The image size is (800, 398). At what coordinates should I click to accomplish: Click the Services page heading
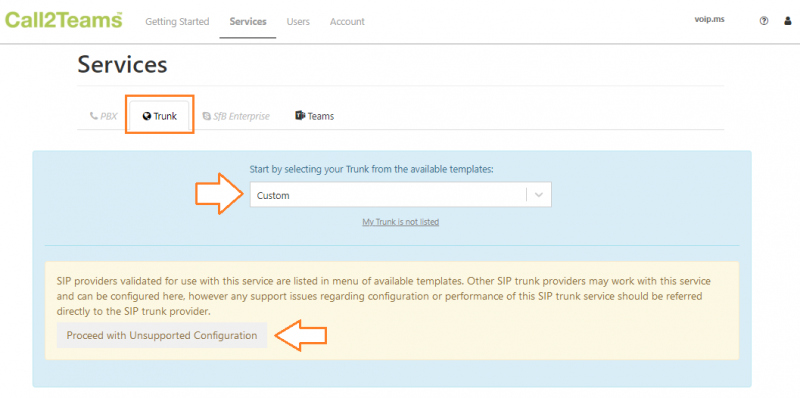pyautogui.click(x=122, y=65)
